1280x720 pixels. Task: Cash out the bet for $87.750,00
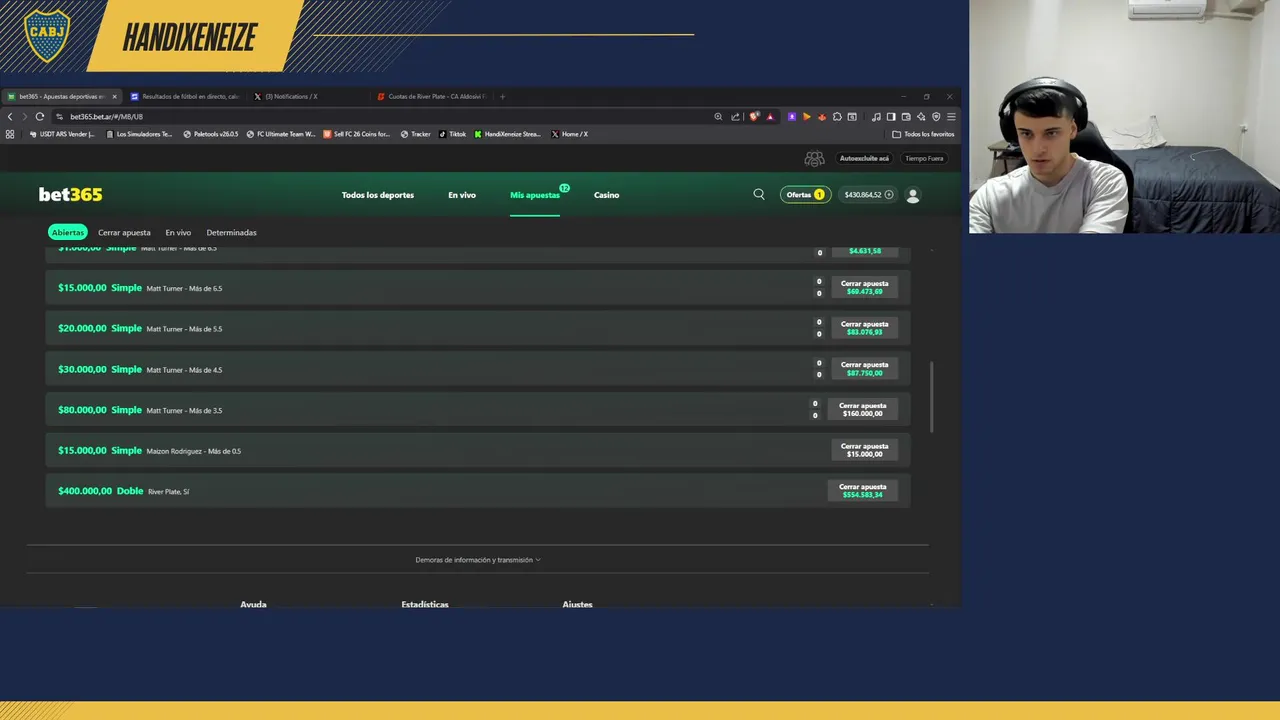point(864,369)
